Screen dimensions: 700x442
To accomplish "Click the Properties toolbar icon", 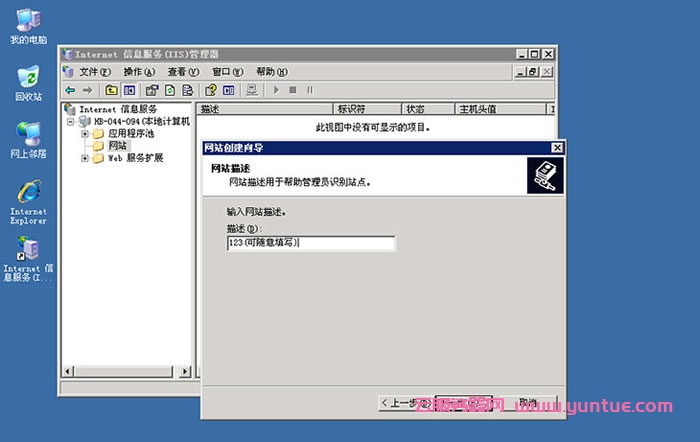I will (150, 90).
